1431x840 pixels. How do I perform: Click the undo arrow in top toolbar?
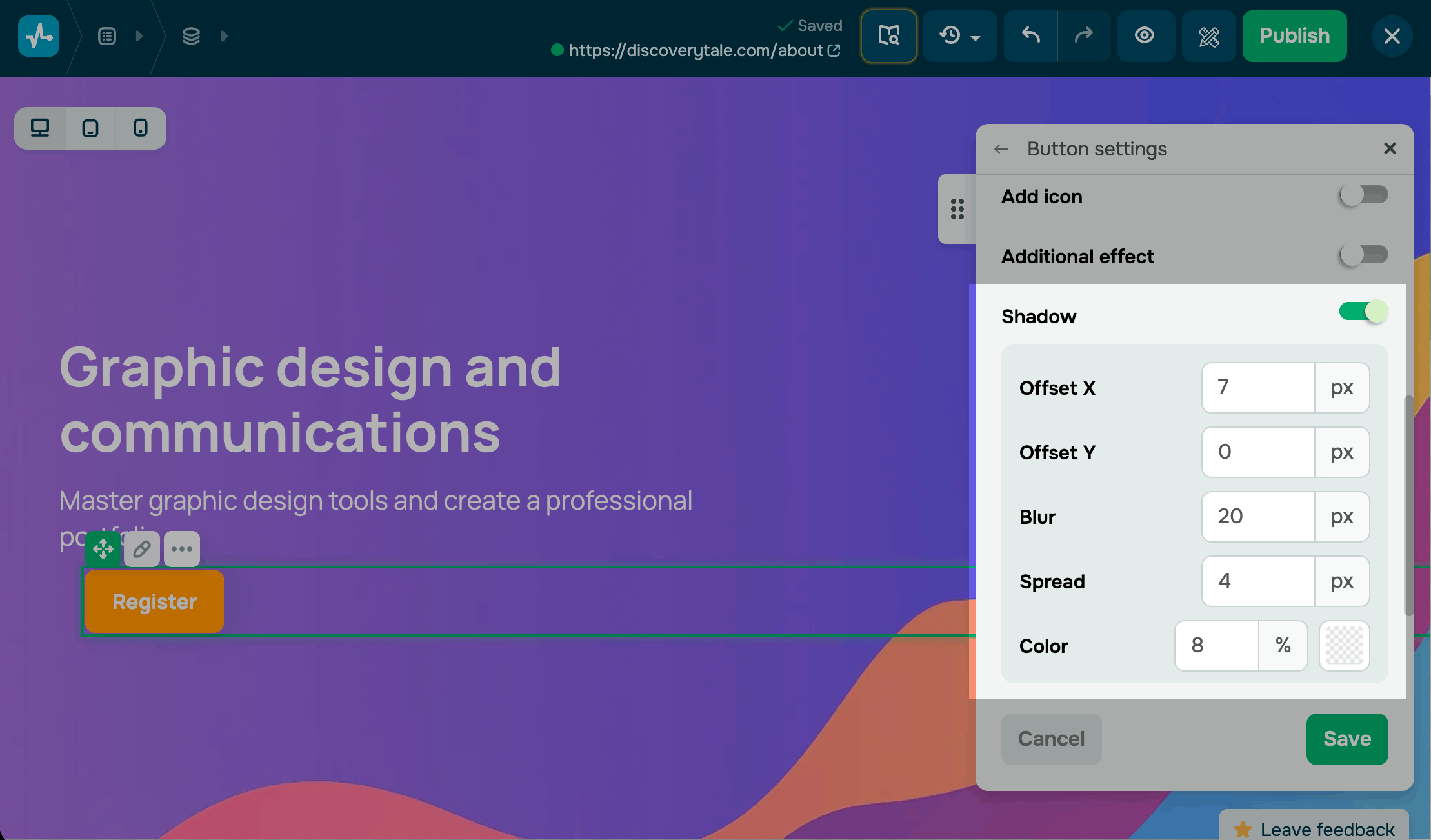click(1030, 35)
